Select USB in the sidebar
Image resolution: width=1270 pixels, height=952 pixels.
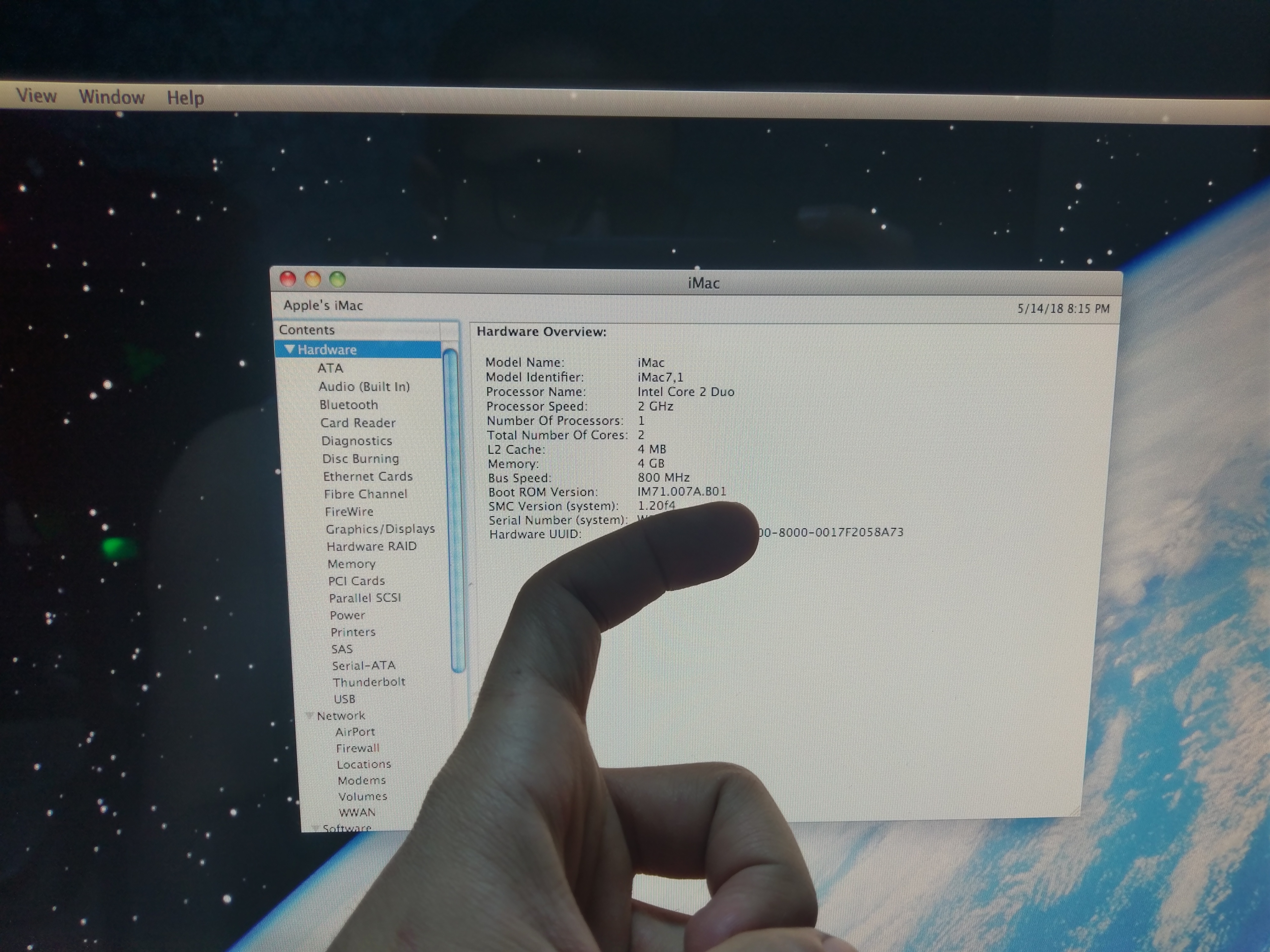(x=344, y=698)
